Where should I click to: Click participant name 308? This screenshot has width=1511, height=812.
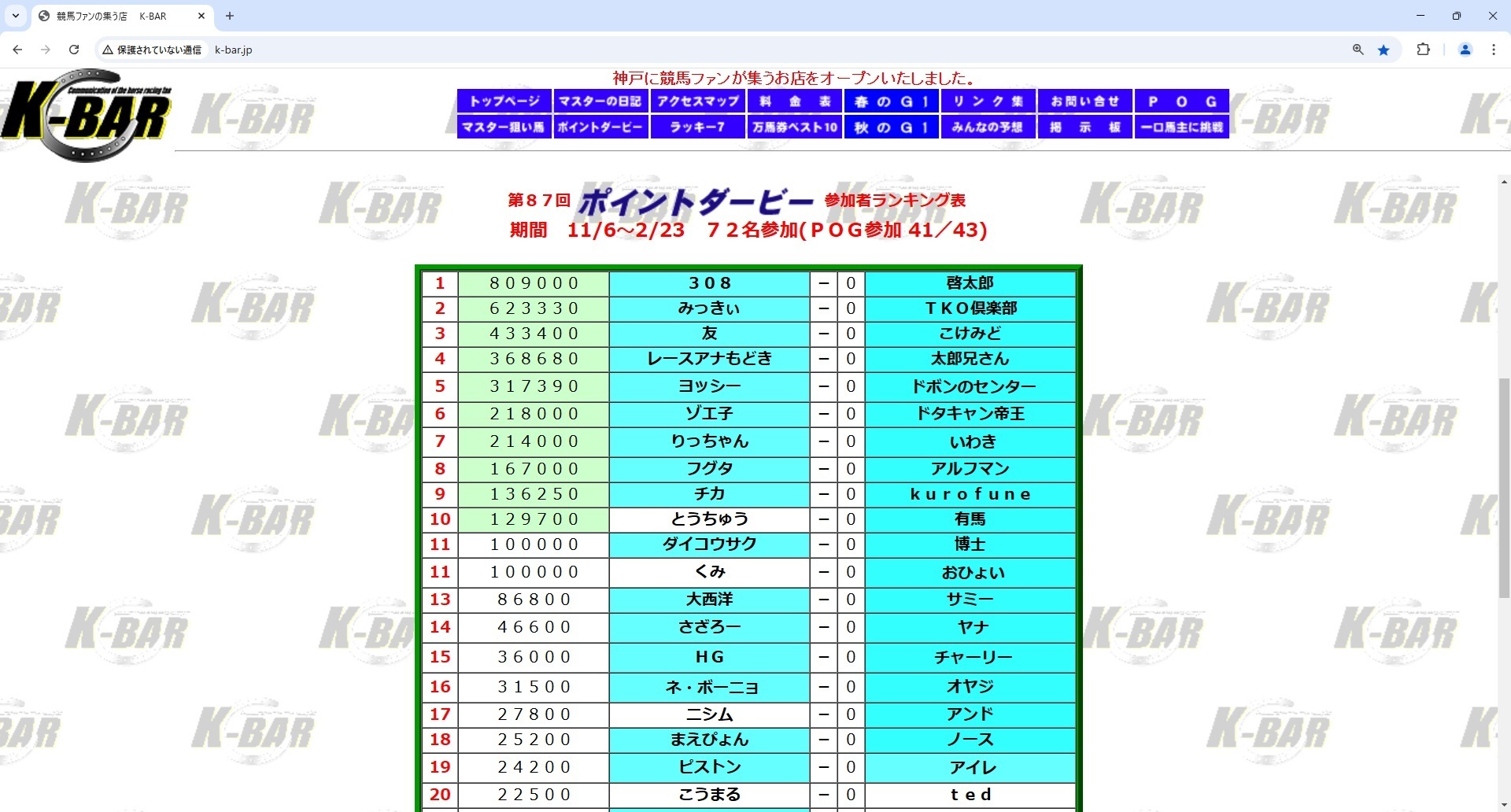pyautogui.click(x=710, y=283)
